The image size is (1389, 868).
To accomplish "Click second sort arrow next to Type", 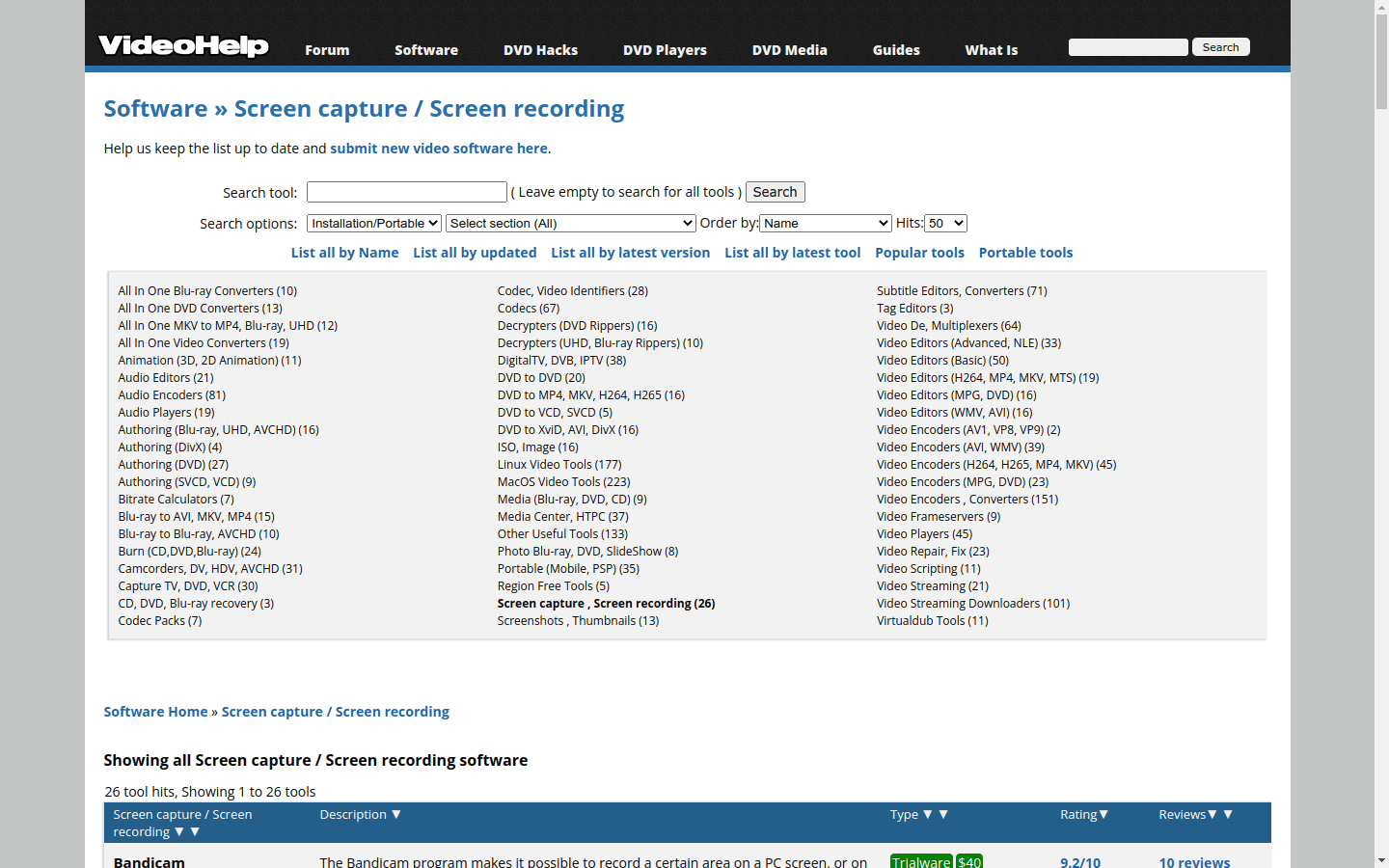I will [943, 815].
